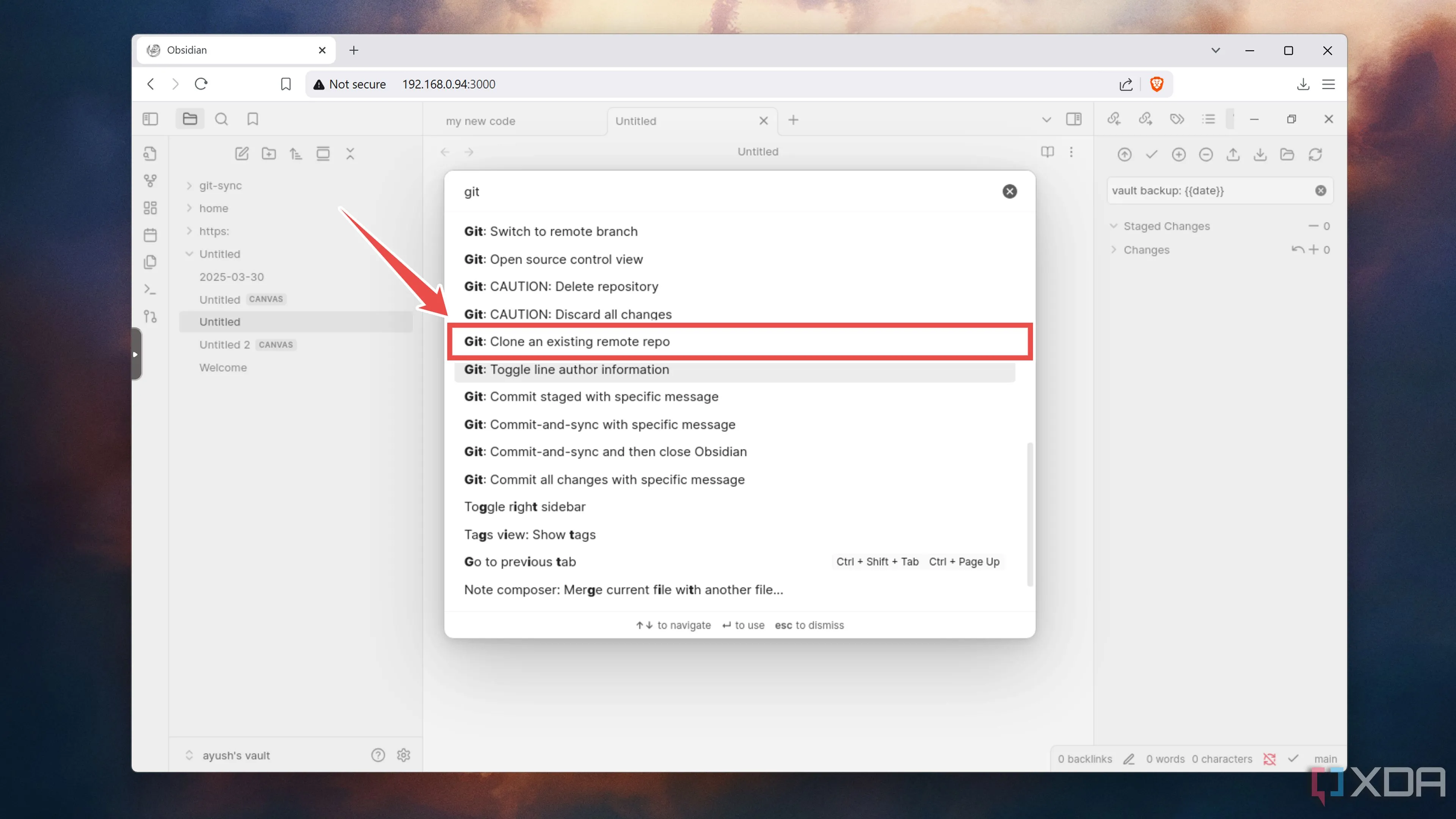Toggle reading view book icon

1047,152
